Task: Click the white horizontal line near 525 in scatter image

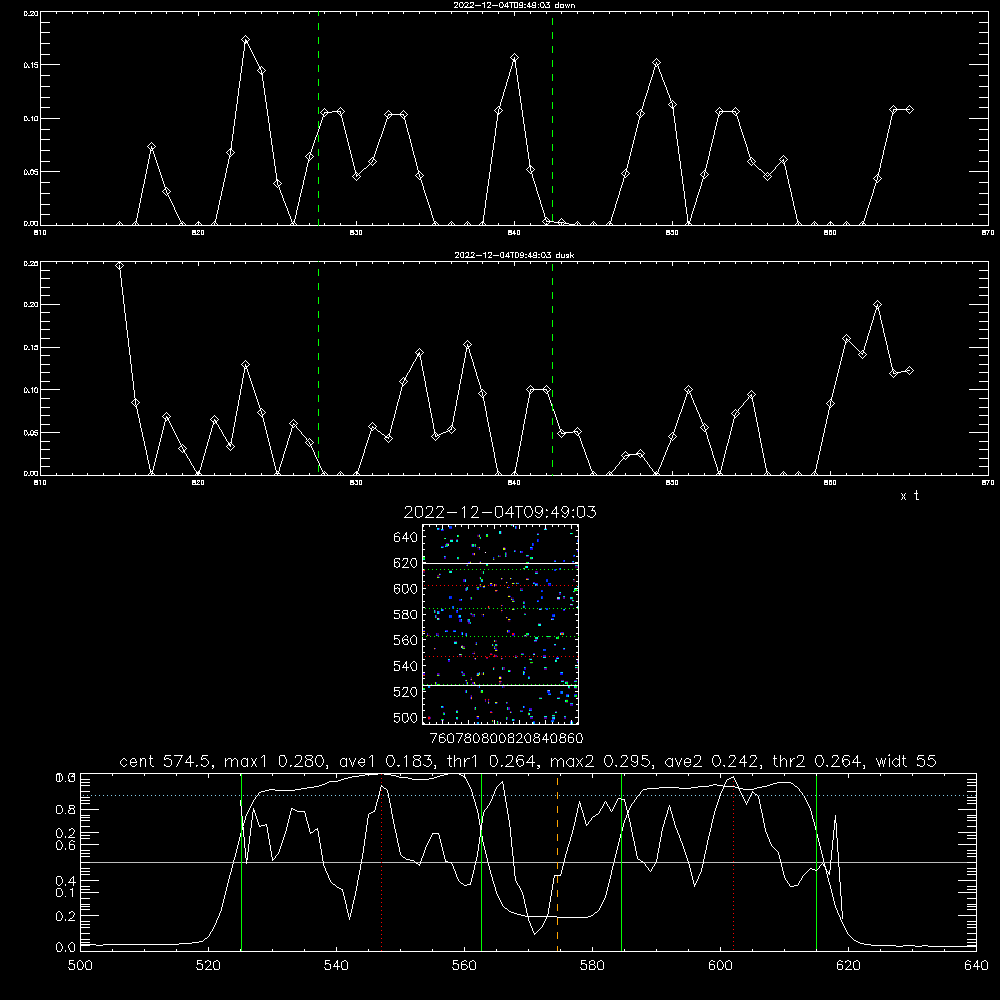Action: [500, 685]
